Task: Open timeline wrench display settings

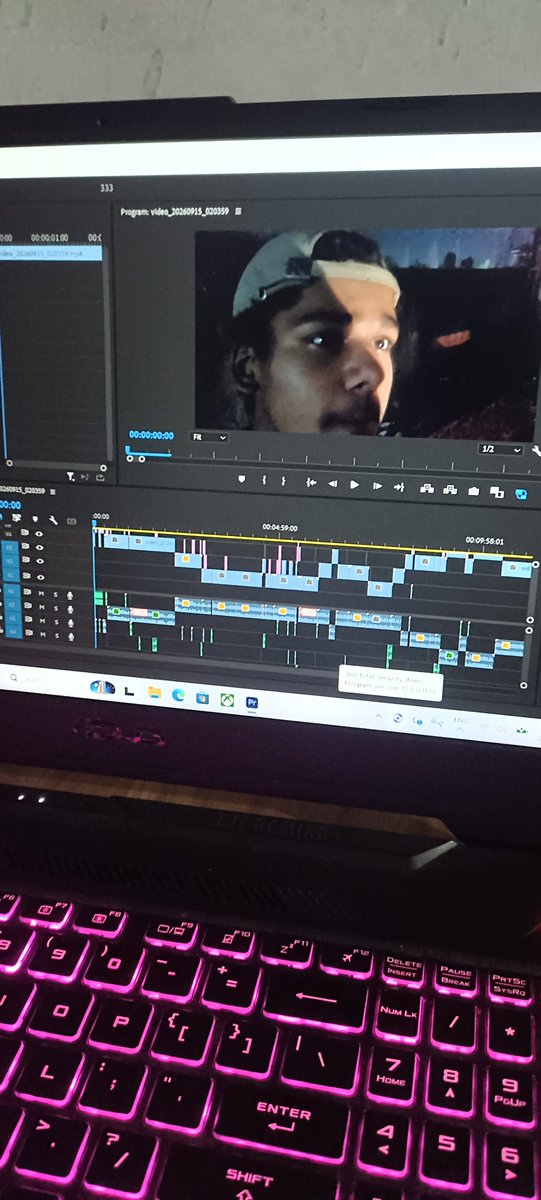Action: coord(53,520)
